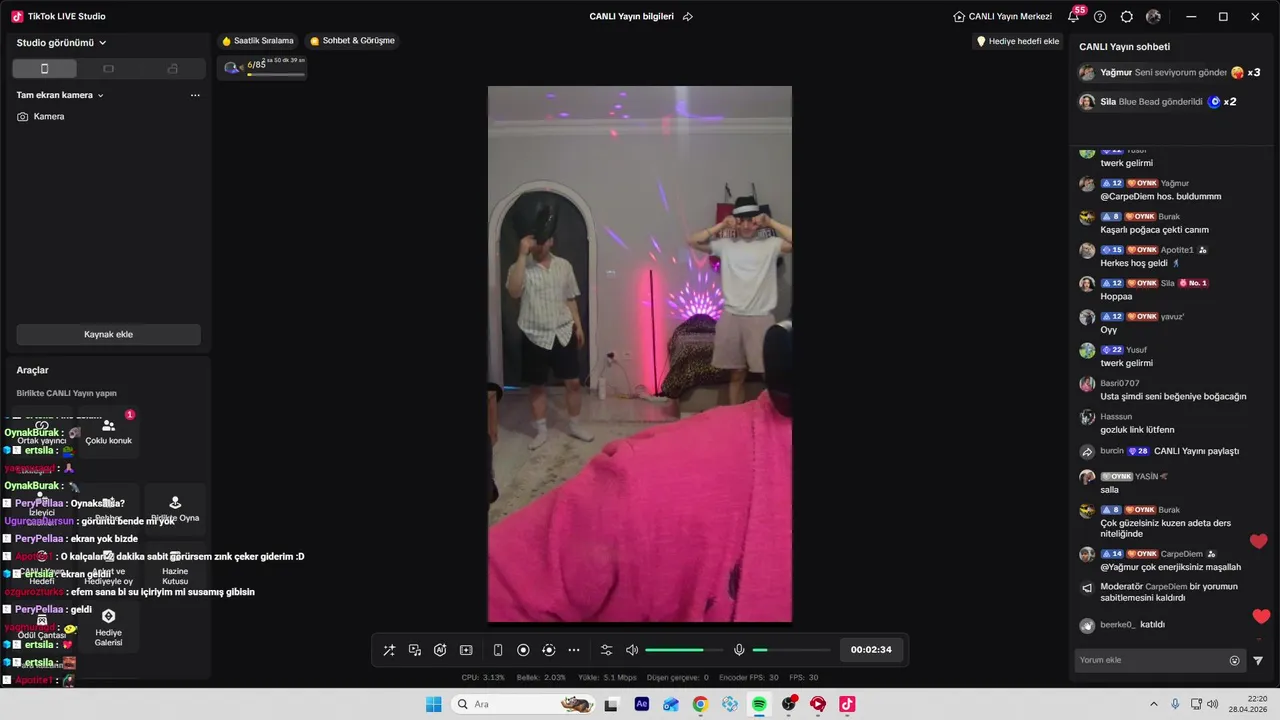The image size is (1280, 720).
Task: Click burcin's 'CANLI Yayını paylaştı' message
Action: click(1160, 451)
